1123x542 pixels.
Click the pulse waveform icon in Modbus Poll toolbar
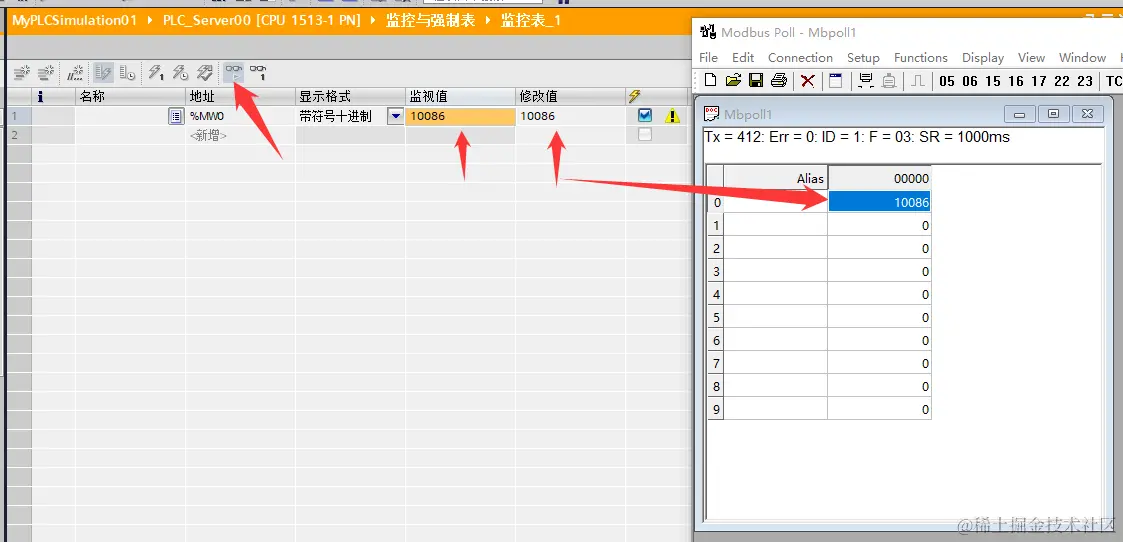coord(918,80)
